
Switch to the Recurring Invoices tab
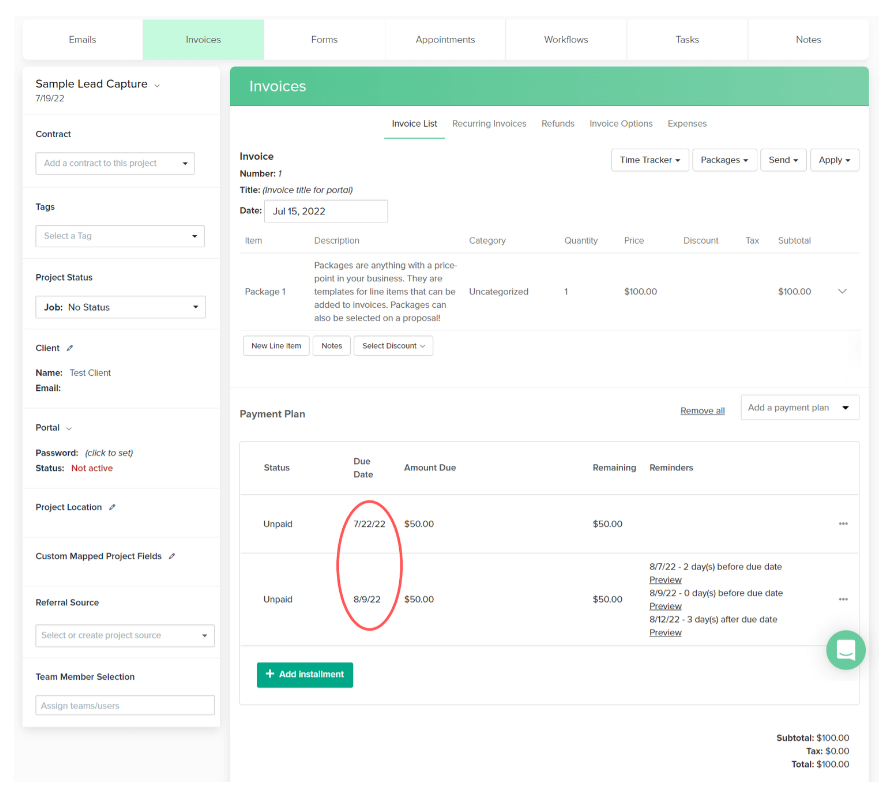coord(489,124)
